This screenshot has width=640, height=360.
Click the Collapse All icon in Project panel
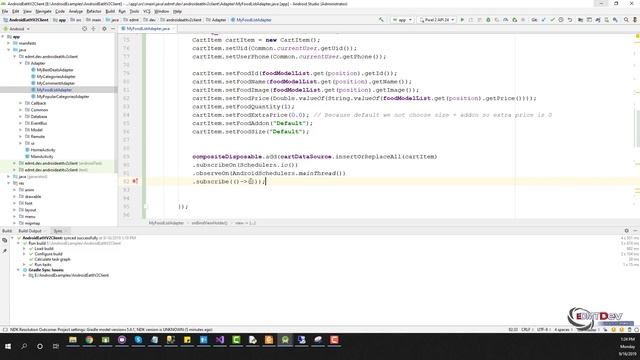[x=93, y=29]
